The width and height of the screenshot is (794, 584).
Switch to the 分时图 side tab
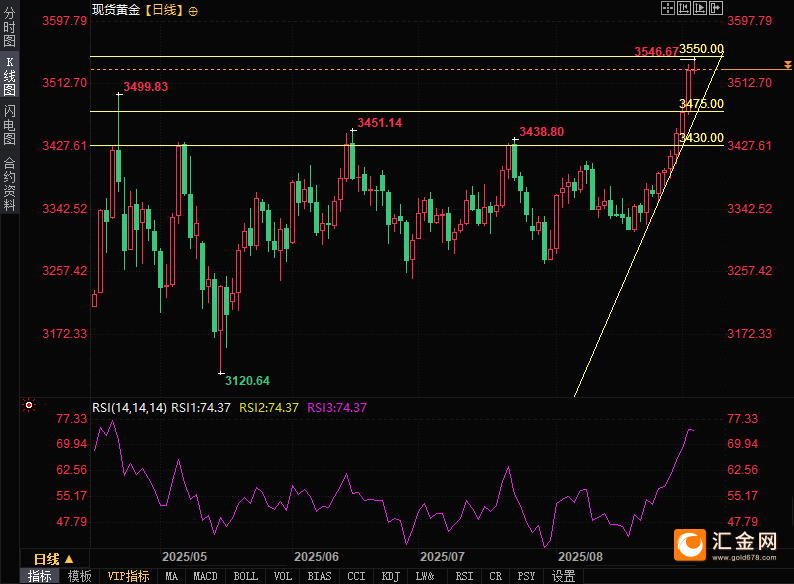(x=9, y=28)
